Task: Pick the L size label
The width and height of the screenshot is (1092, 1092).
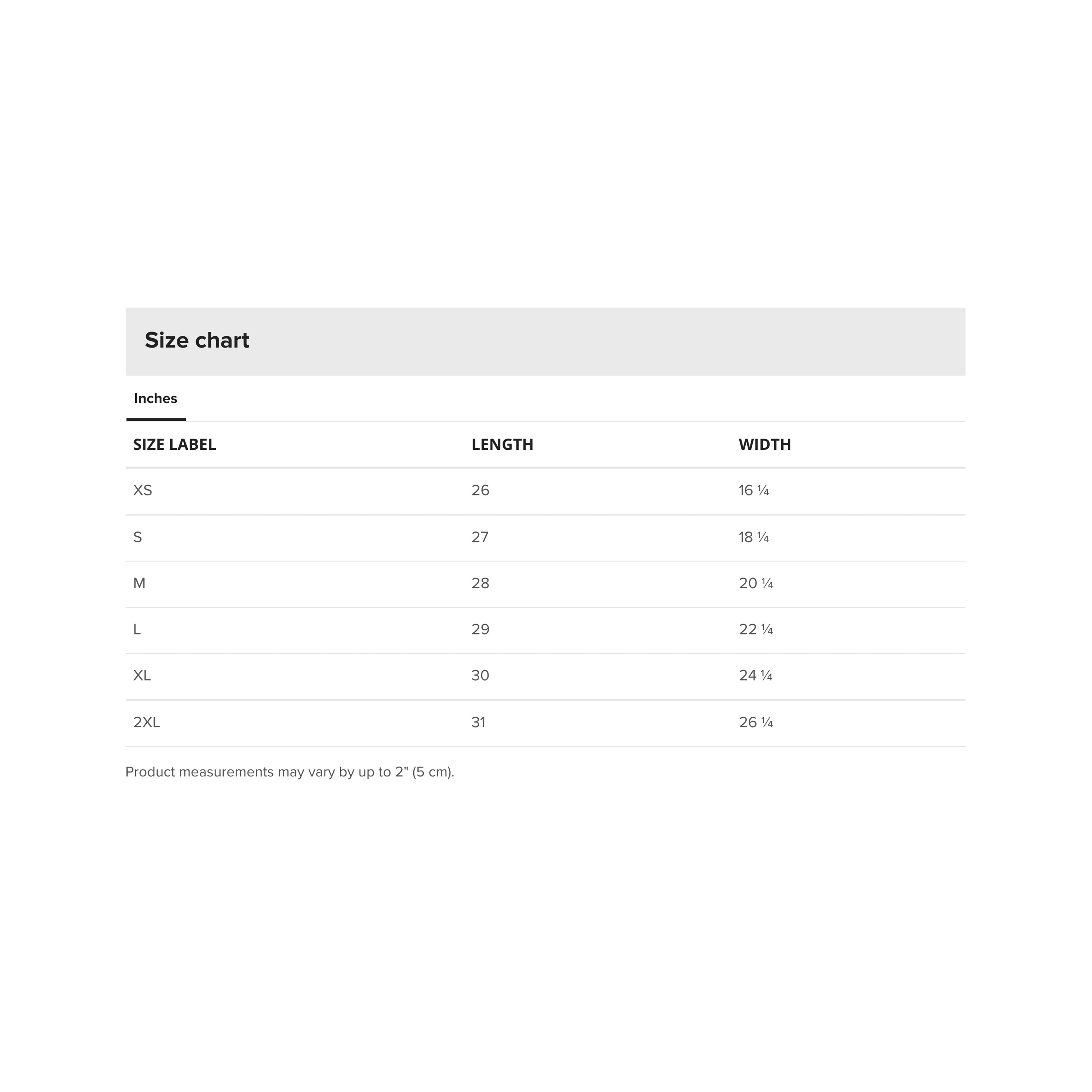Action: (137, 629)
